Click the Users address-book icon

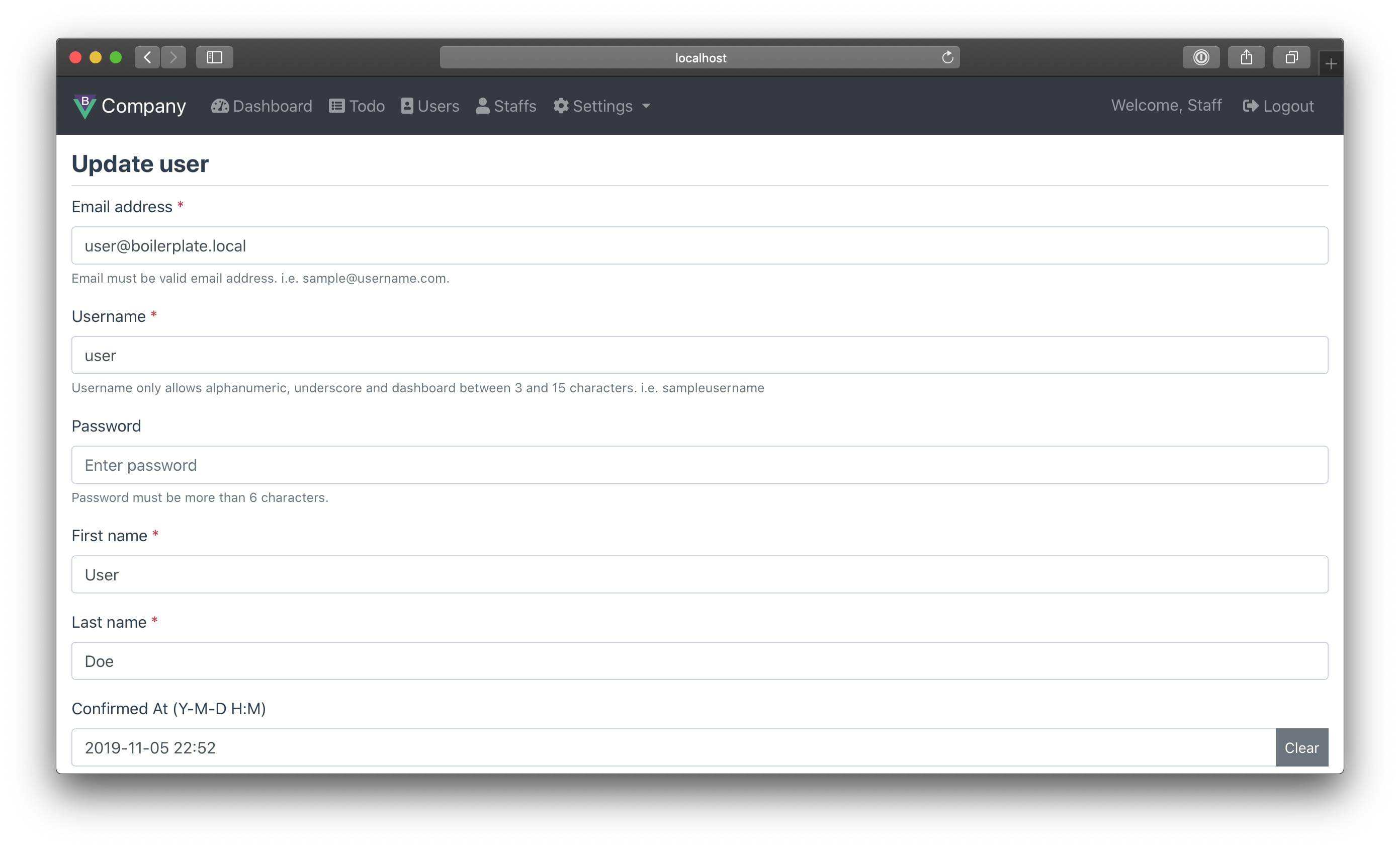click(407, 106)
